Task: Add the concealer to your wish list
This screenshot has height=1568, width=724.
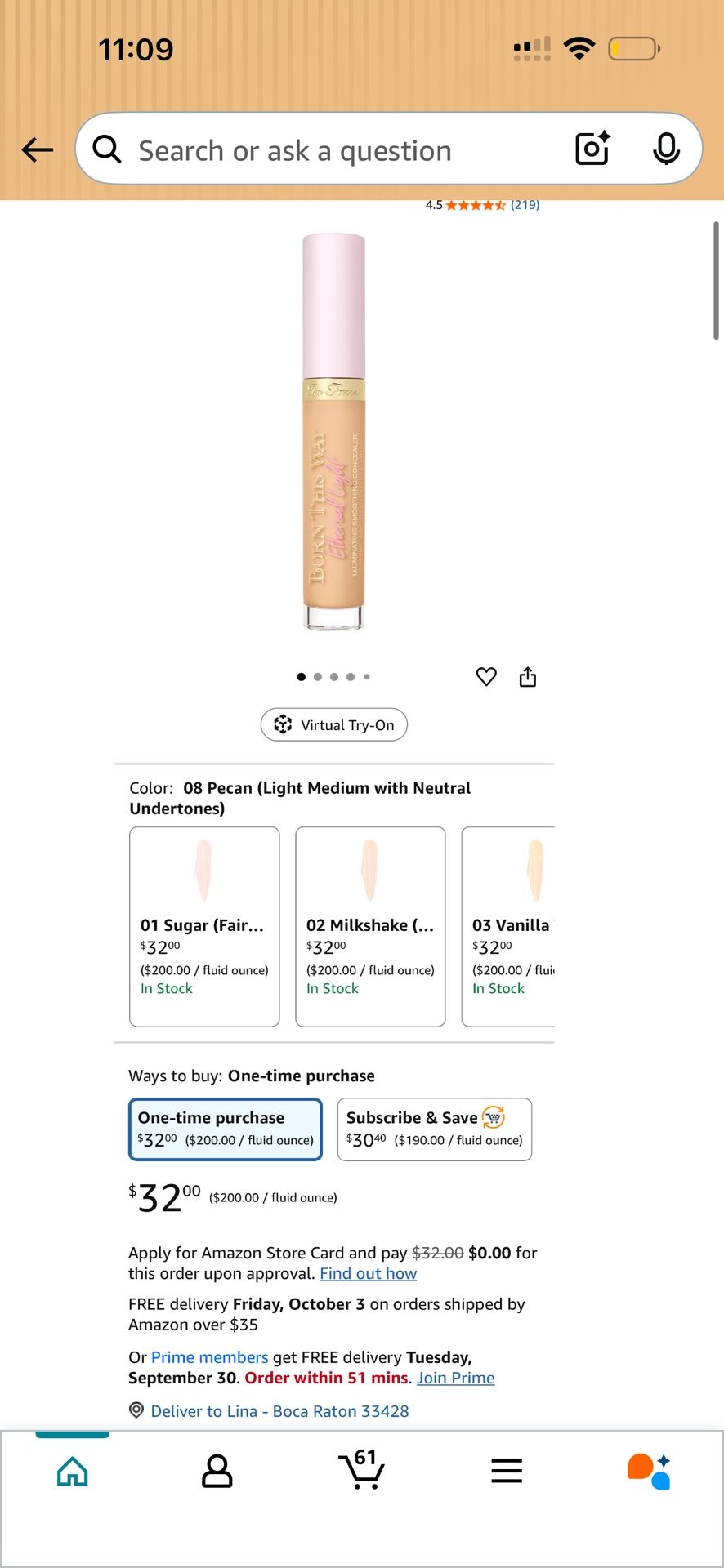Action: click(x=486, y=676)
